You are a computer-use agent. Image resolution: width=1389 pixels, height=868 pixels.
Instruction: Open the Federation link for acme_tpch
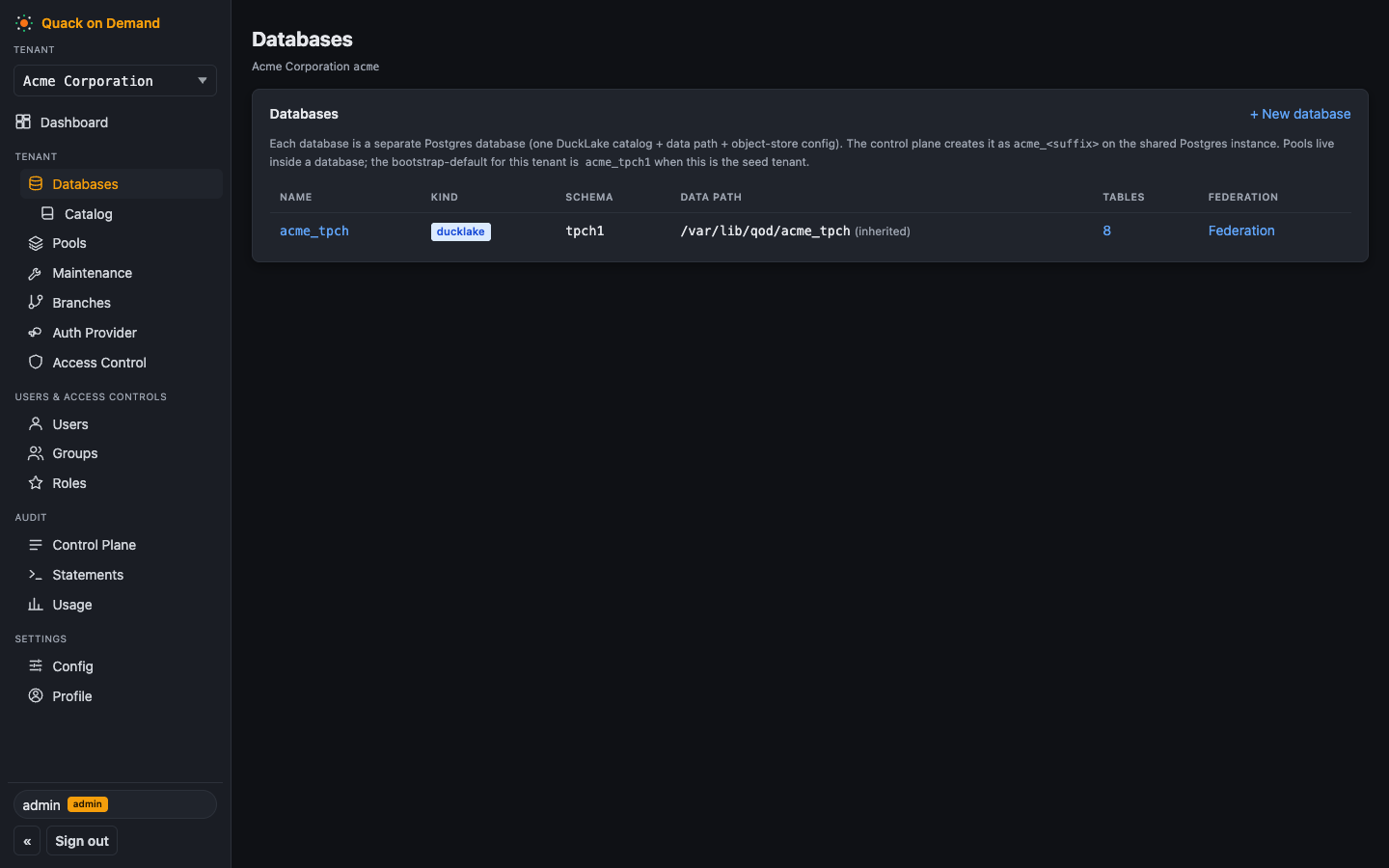point(1241,231)
